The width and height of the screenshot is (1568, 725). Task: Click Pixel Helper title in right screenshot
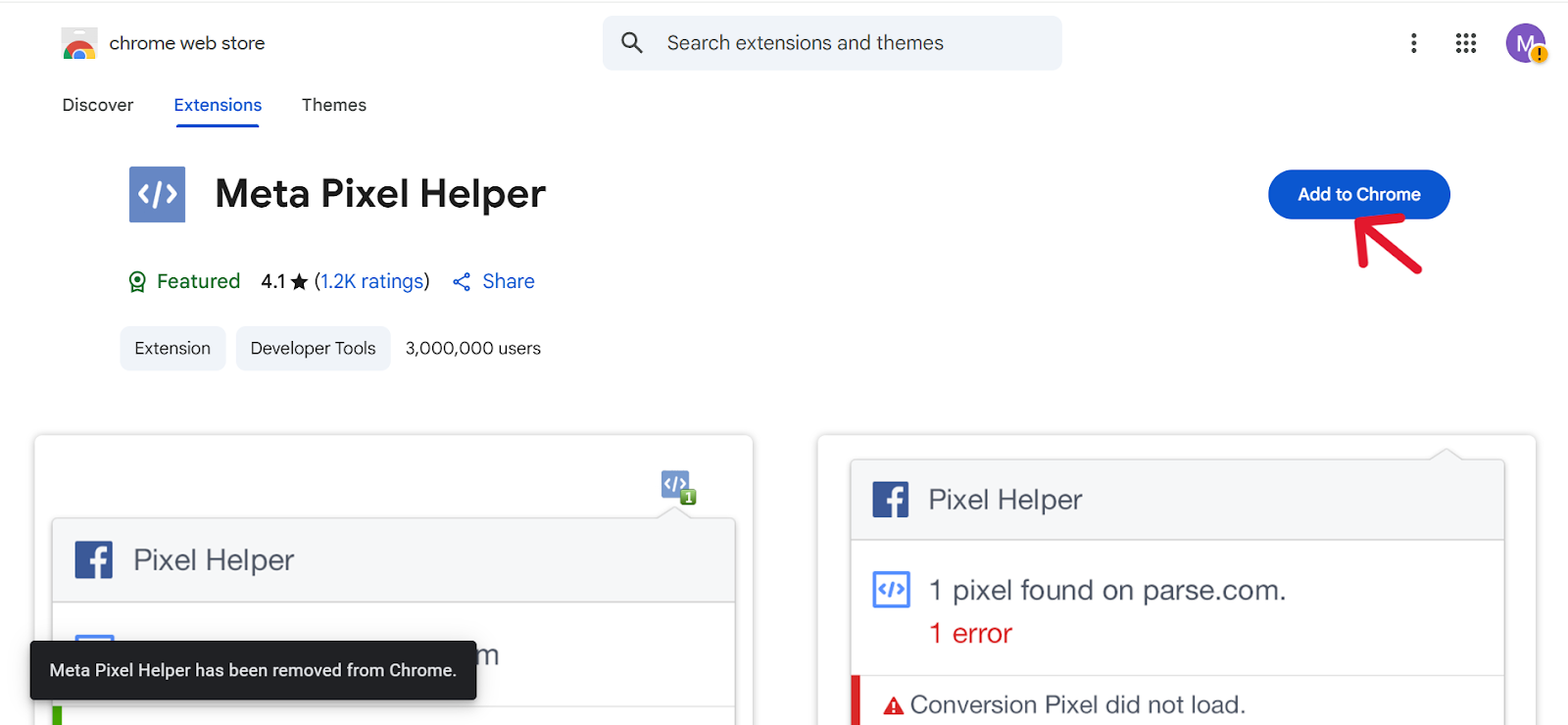[1005, 500]
